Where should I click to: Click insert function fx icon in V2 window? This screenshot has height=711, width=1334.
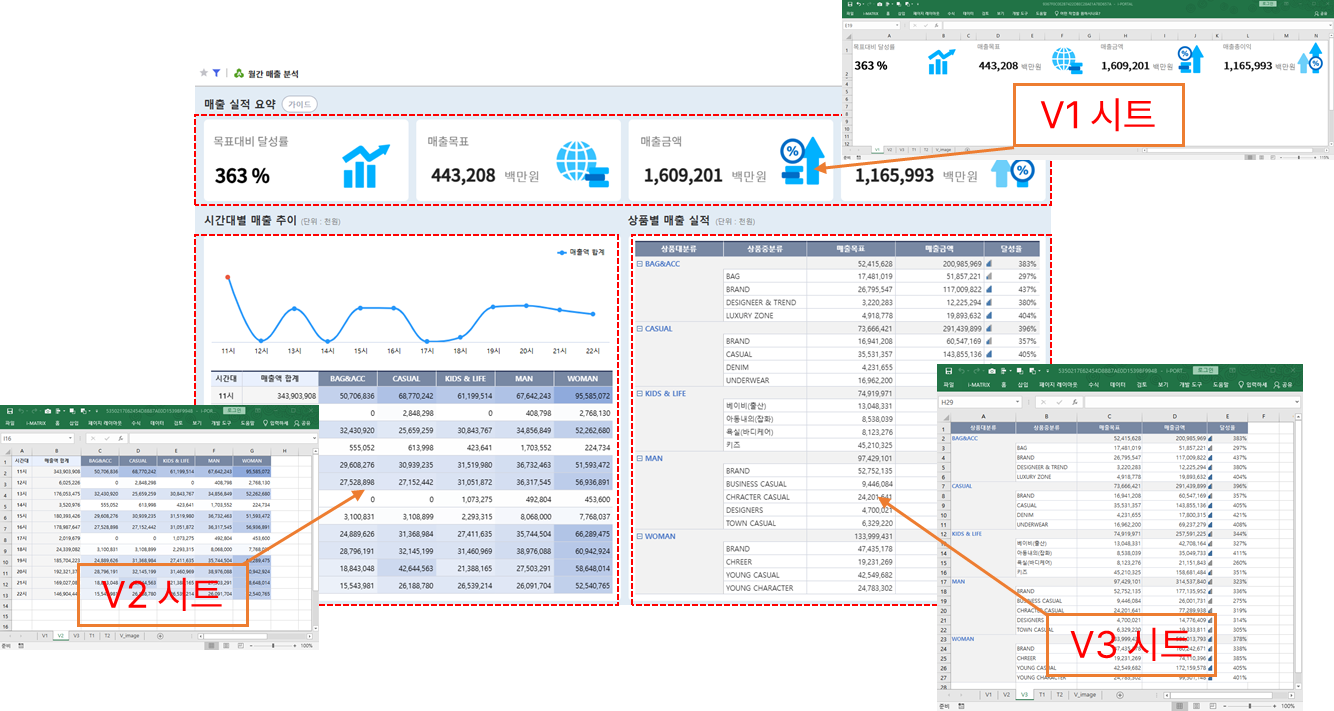pos(121,437)
